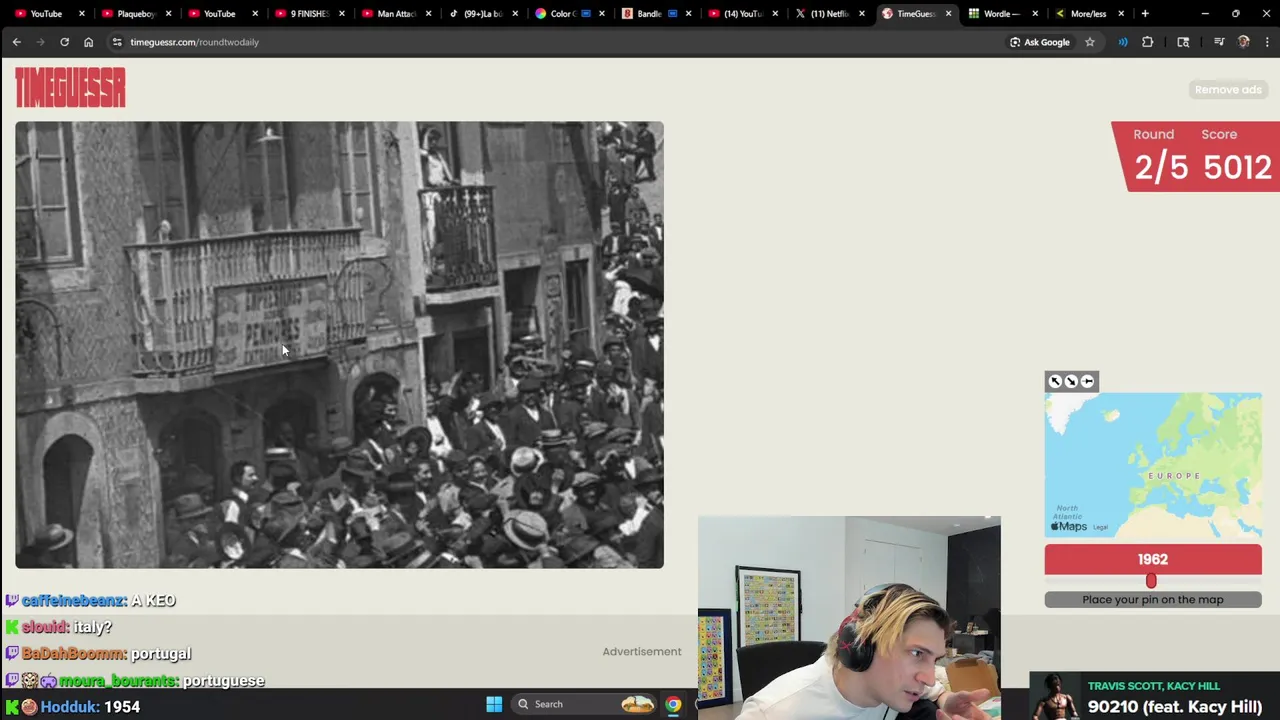Screen dimensions: 1280x720
Task: Open the Legal link on the map
Action: tap(1100, 527)
